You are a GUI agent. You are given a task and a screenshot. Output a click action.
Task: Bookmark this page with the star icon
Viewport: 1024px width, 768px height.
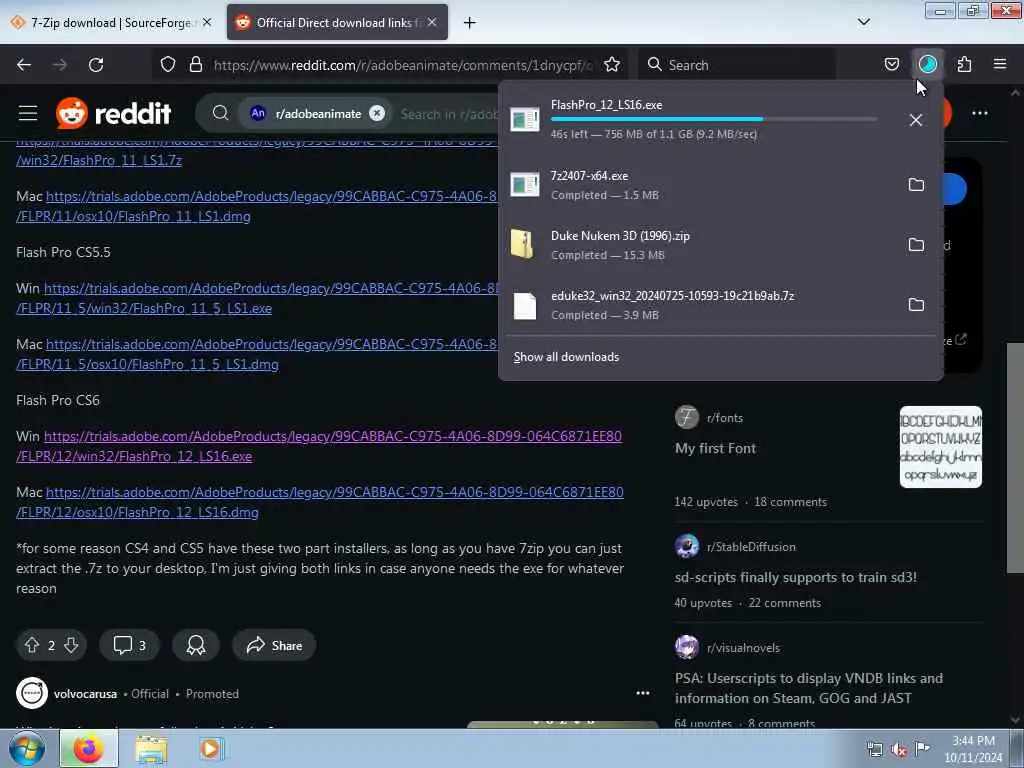(x=612, y=65)
